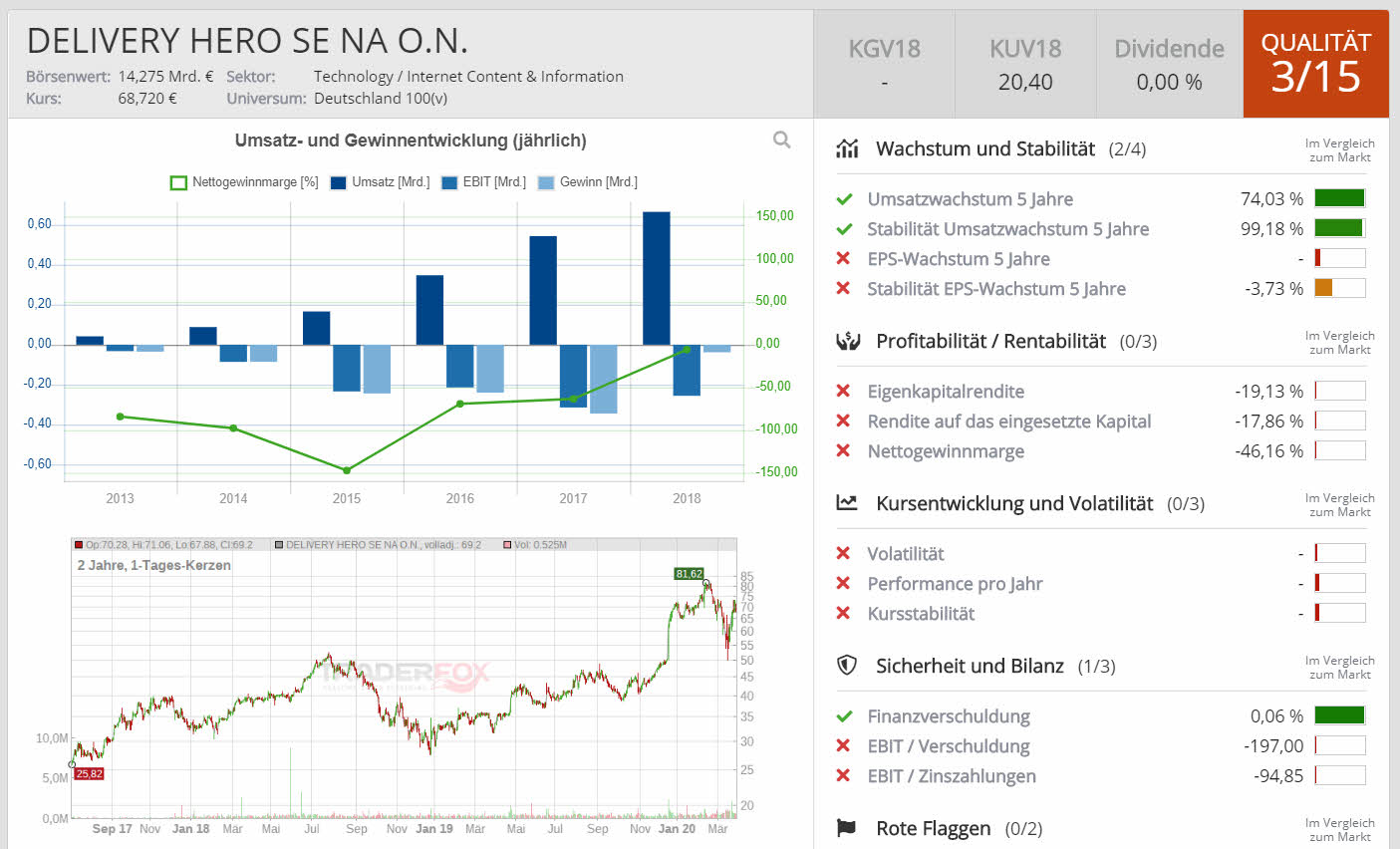Click red cross beside Nettogewinnmarge
1400x849 pixels.
[x=843, y=451]
